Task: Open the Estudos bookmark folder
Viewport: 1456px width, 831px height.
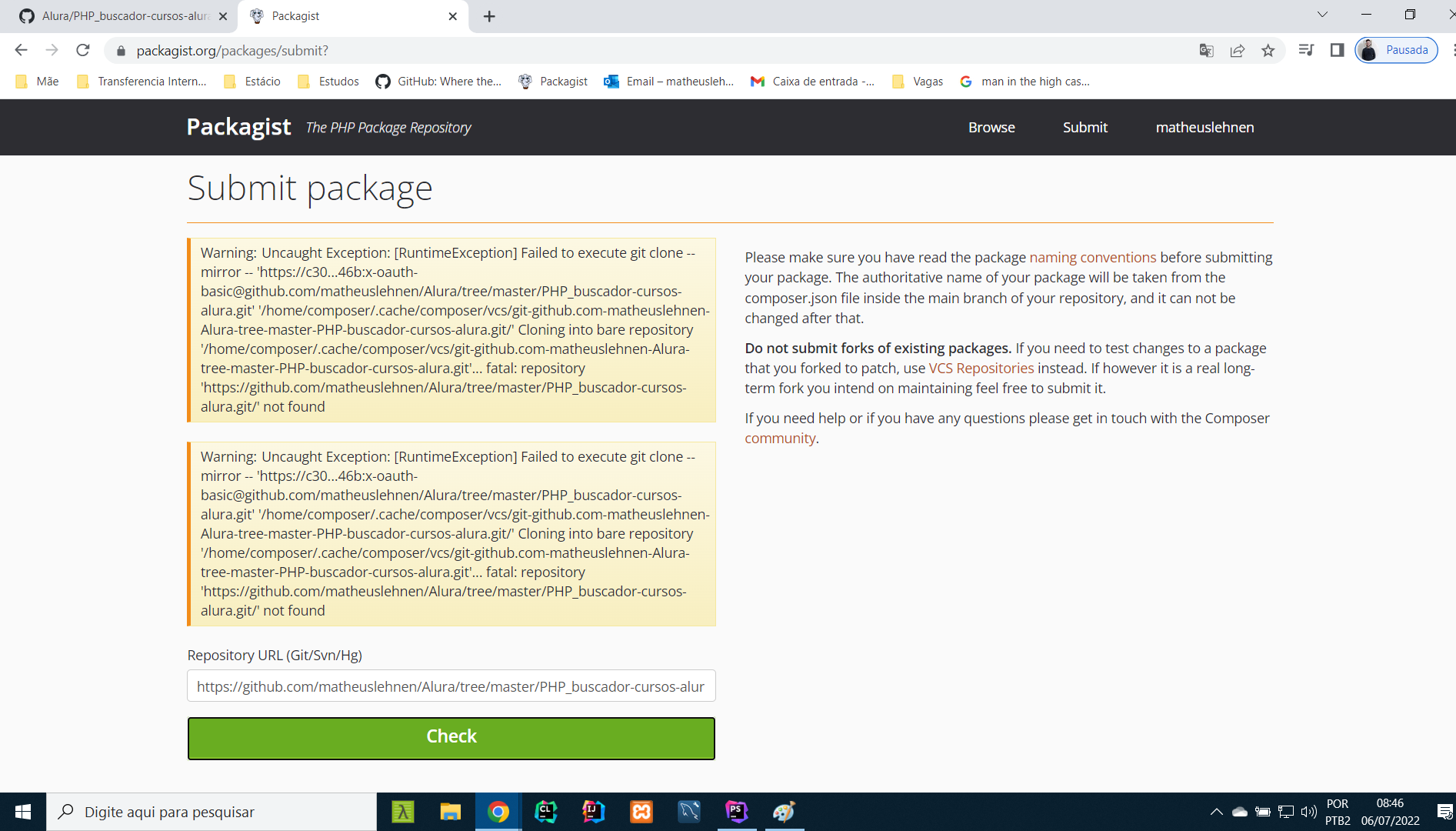Action: tap(328, 82)
